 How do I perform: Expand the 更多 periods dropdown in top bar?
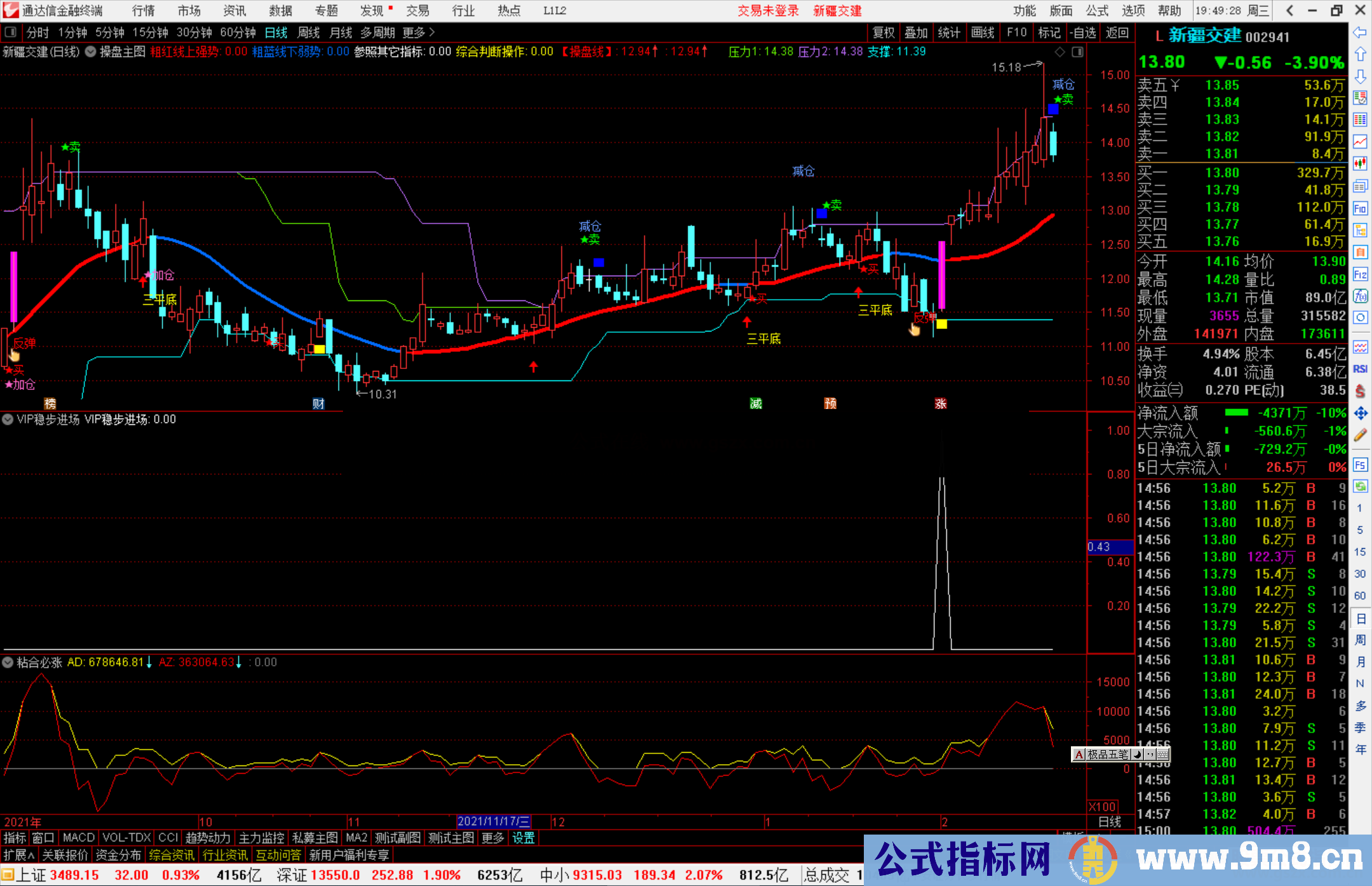(419, 32)
